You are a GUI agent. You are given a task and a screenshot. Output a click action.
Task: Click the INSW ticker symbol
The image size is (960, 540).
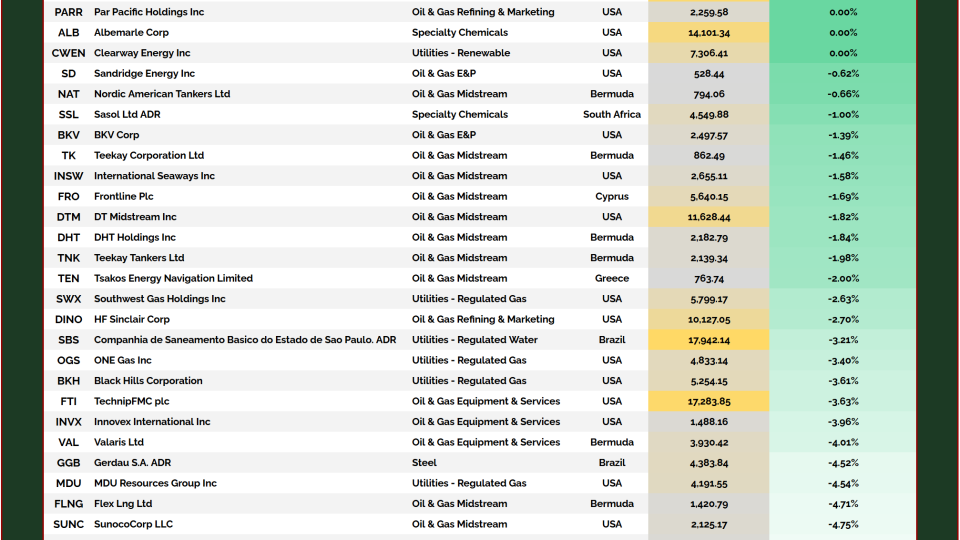click(x=68, y=176)
